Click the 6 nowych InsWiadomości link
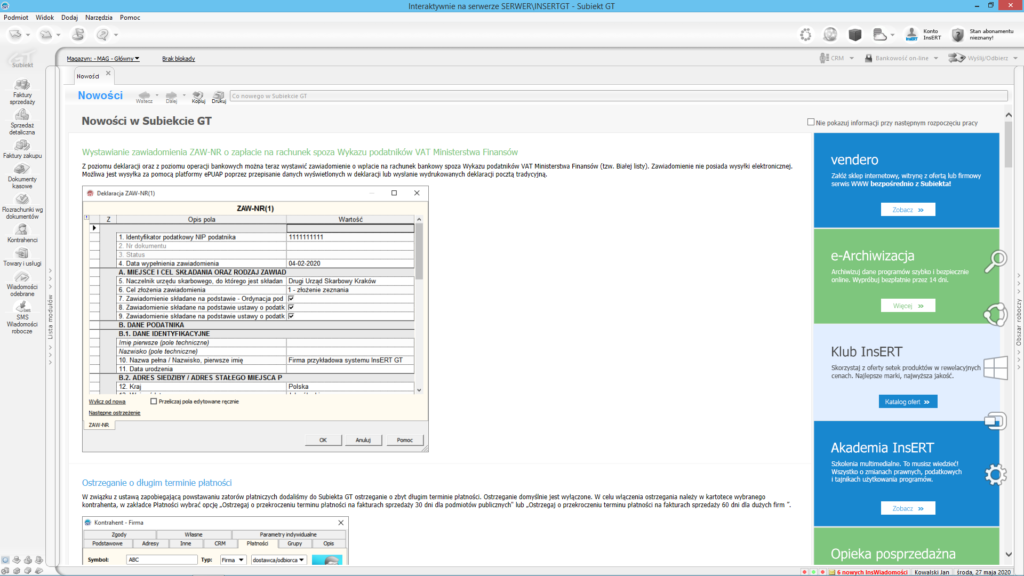Image resolution: width=1024 pixels, height=576 pixels. pyautogui.click(x=872, y=572)
